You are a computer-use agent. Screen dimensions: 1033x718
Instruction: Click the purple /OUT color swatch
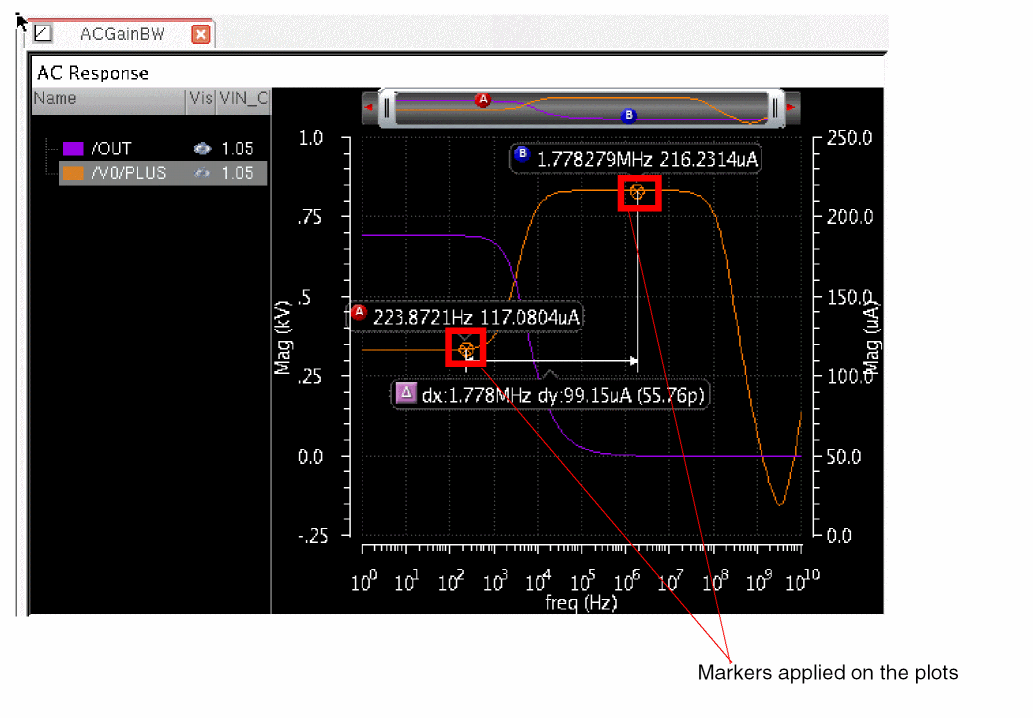73,148
